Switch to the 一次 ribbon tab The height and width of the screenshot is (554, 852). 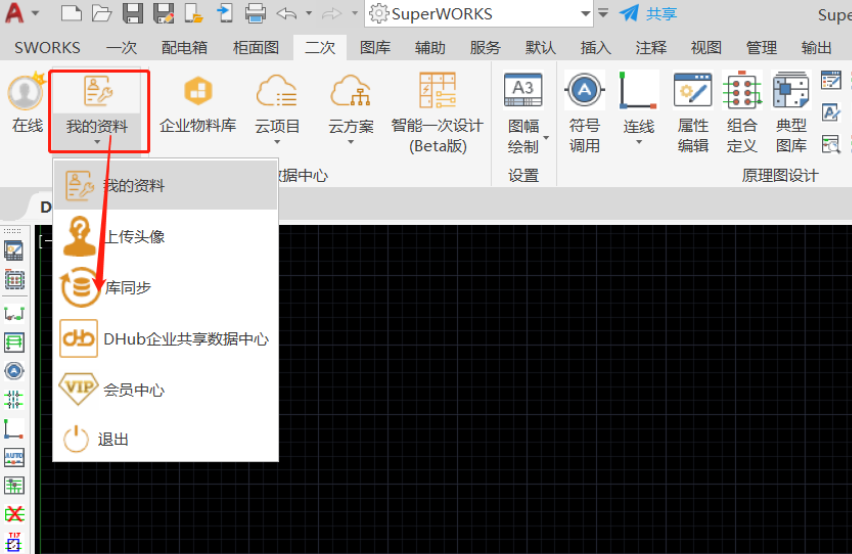[x=122, y=48]
